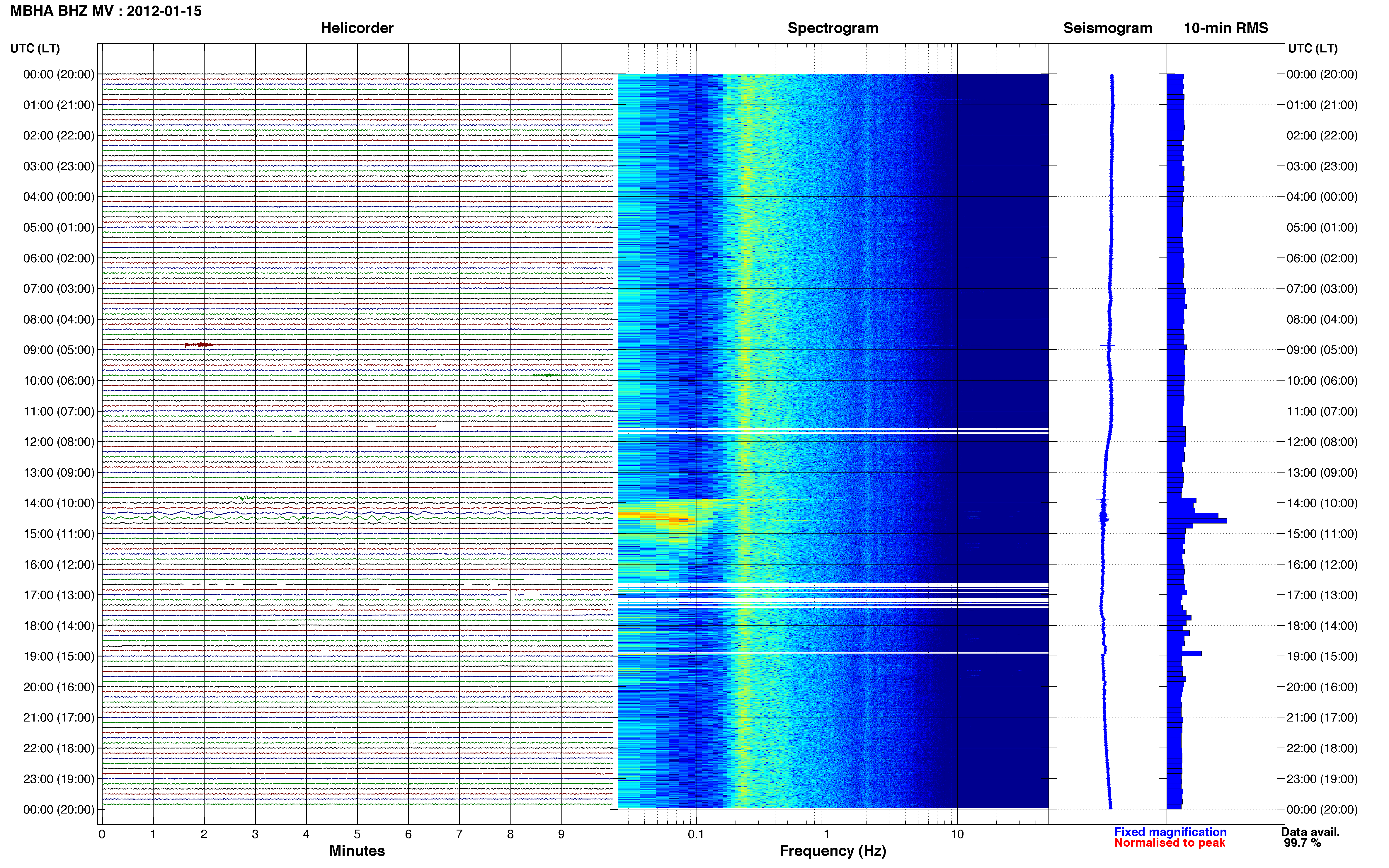Click the plot title 'MBHA BHZ MV : 2012-01-15'
The image size is (1389, 868).
pyautogui.click(x=106, y=11)
